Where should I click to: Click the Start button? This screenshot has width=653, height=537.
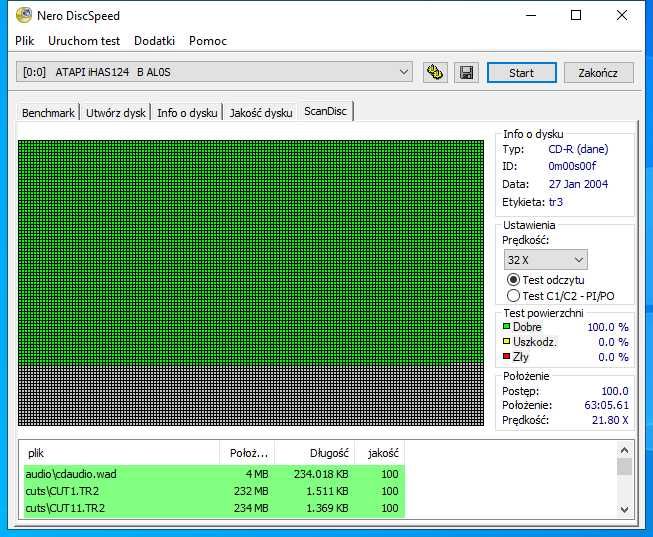(x=521, y=73)
